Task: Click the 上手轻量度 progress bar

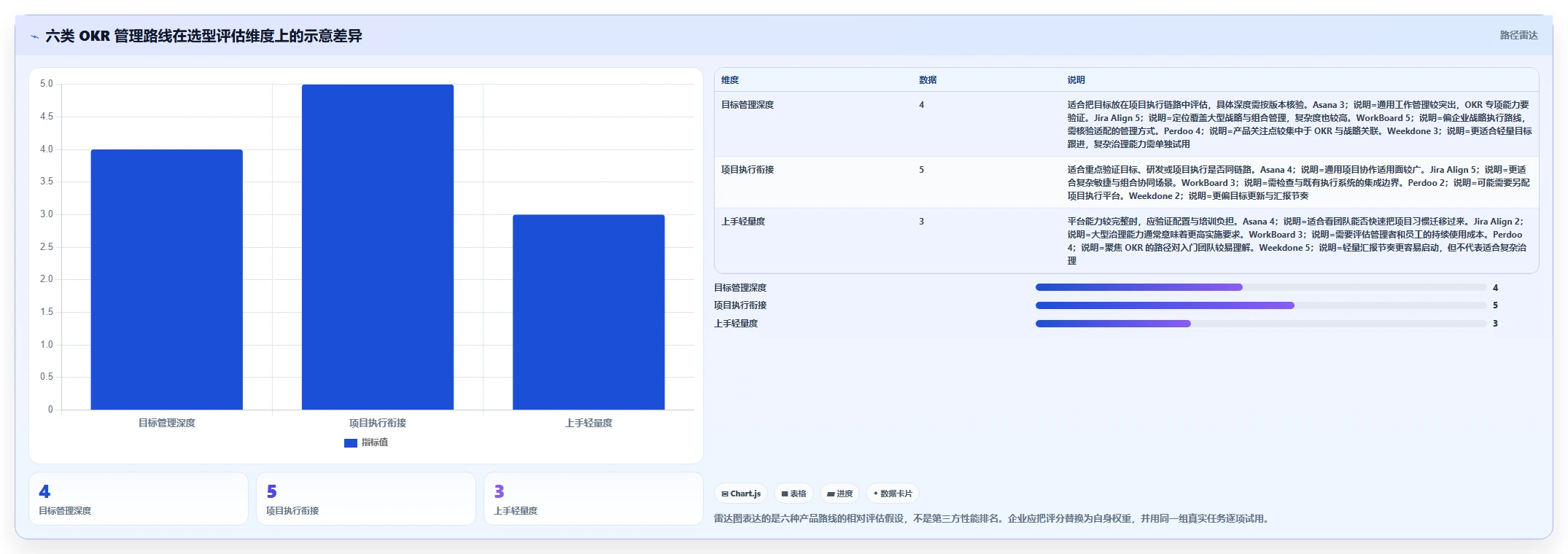Action: tap(1261, 324)
